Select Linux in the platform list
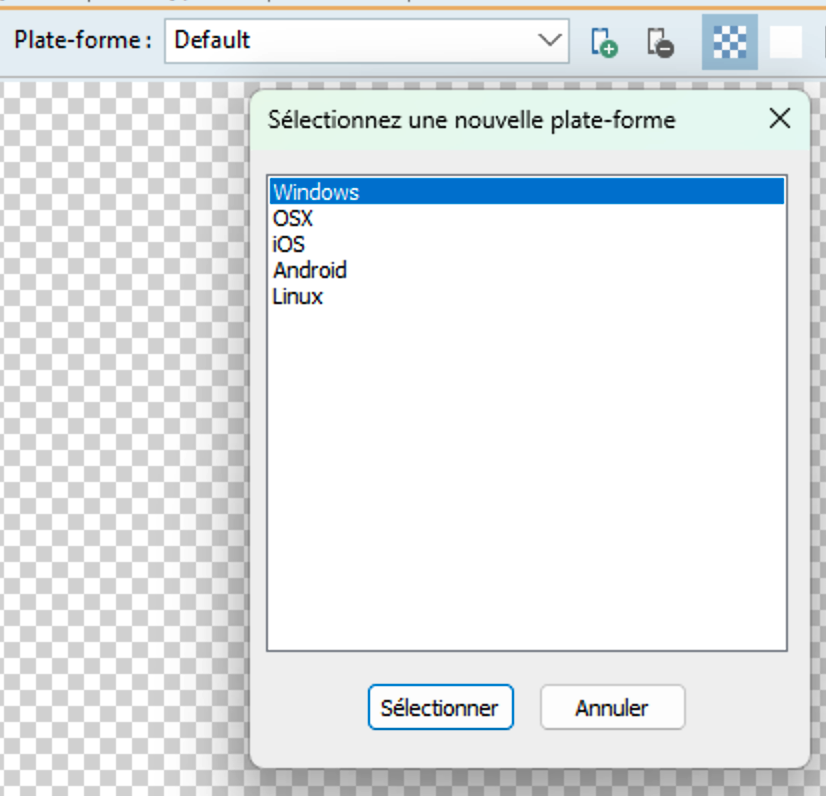 298,296
